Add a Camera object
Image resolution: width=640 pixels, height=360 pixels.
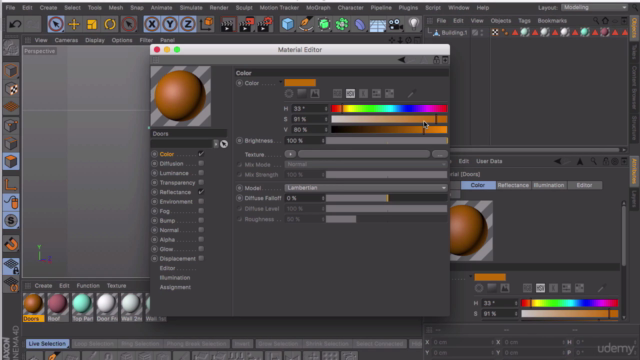[396, 24]
